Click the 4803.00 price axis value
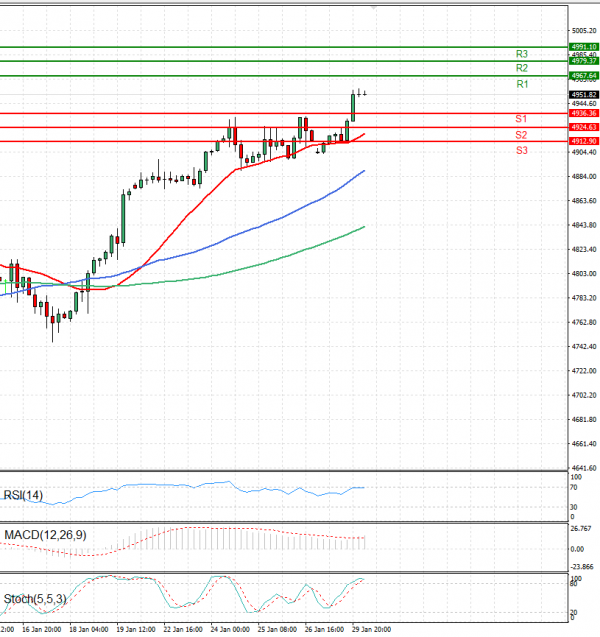This screenshot has height=637, width=600. [584, 273]
